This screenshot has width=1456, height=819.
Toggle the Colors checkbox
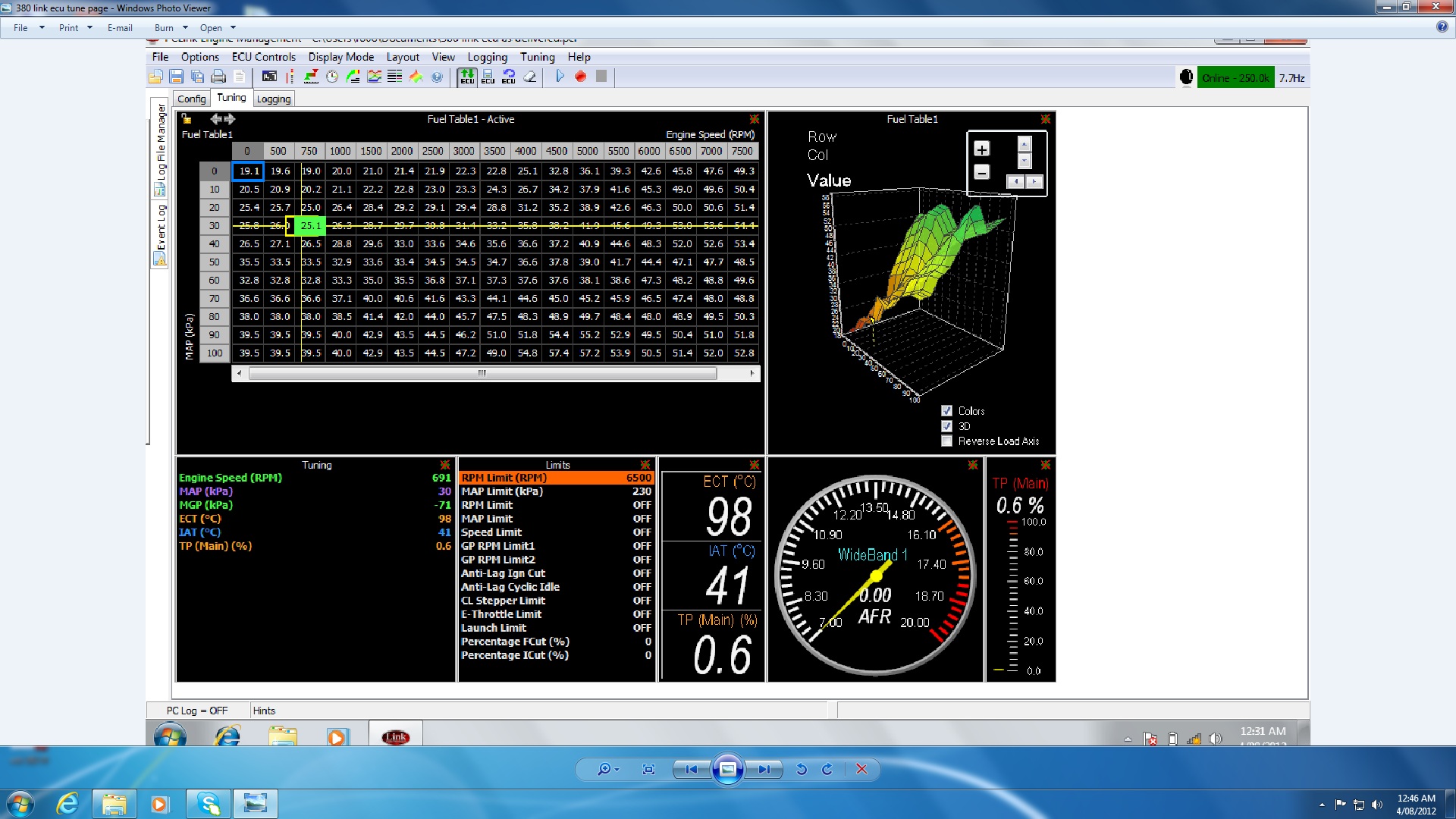tap(946, 411)
